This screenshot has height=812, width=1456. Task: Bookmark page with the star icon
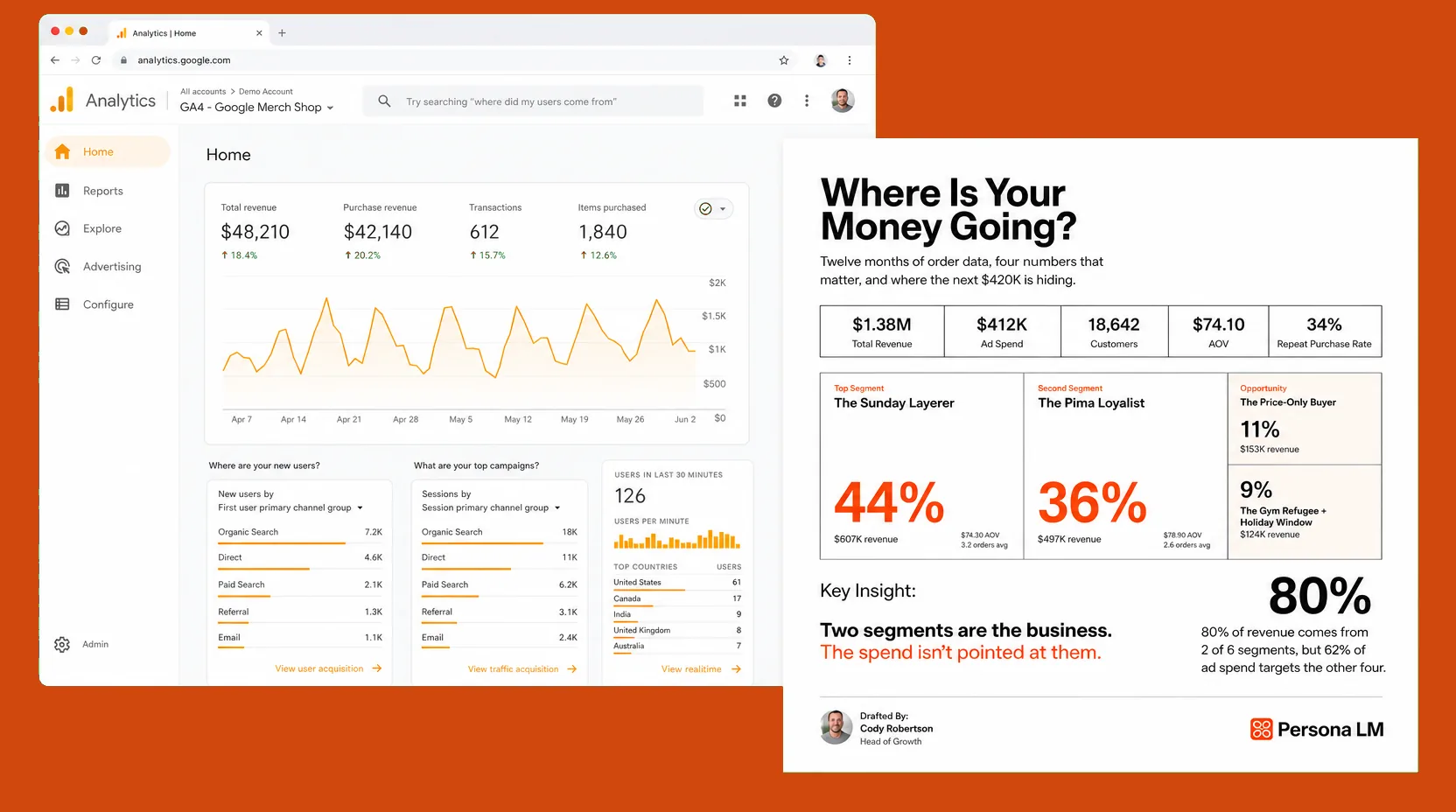coord(784,60)
